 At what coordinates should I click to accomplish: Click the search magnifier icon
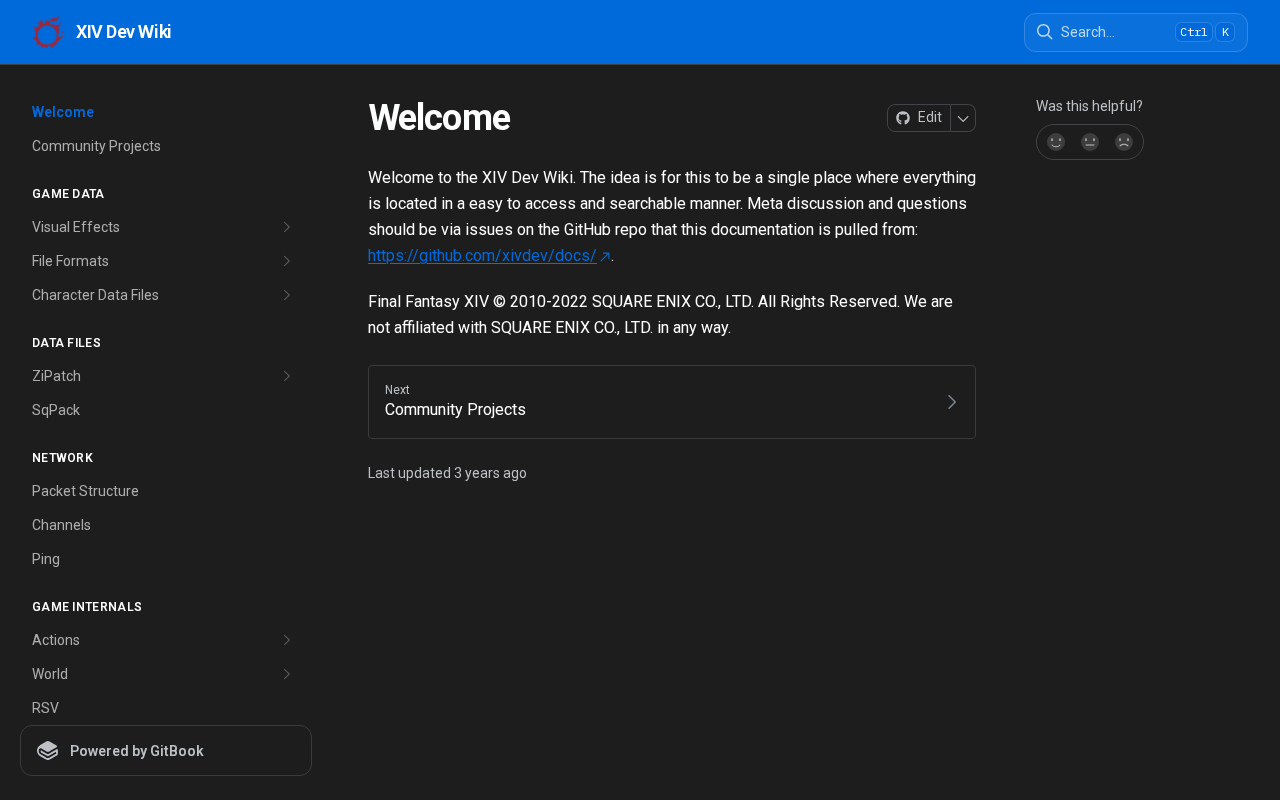point(1044,32)
